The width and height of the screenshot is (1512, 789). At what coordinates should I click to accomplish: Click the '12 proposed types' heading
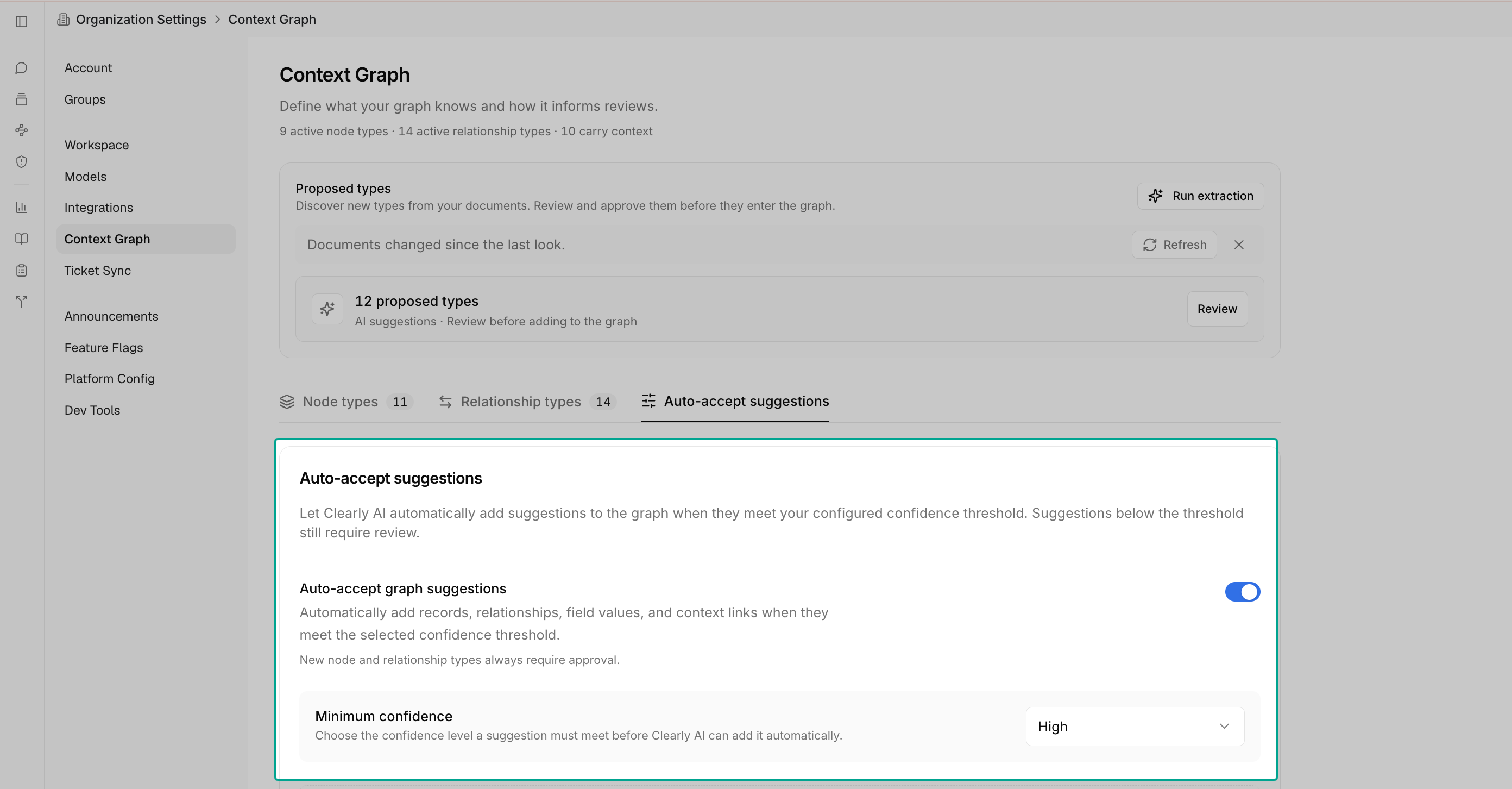click(417, 301)
